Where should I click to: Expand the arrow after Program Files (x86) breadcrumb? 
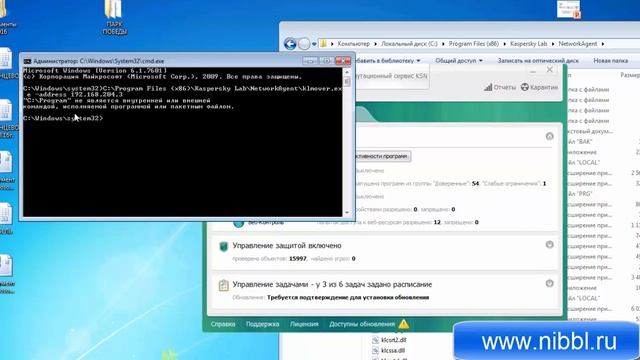pyautogui.click(x=504, y=44)
